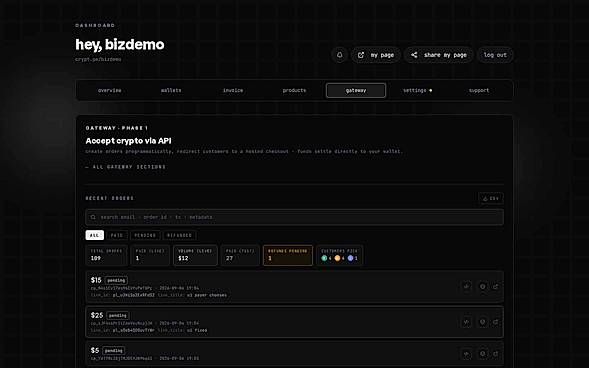The width and height of the screenshot is (589, 368).
Task: Click the leftmost action icon on the $25 order
Action: click(x=466, y=322)
